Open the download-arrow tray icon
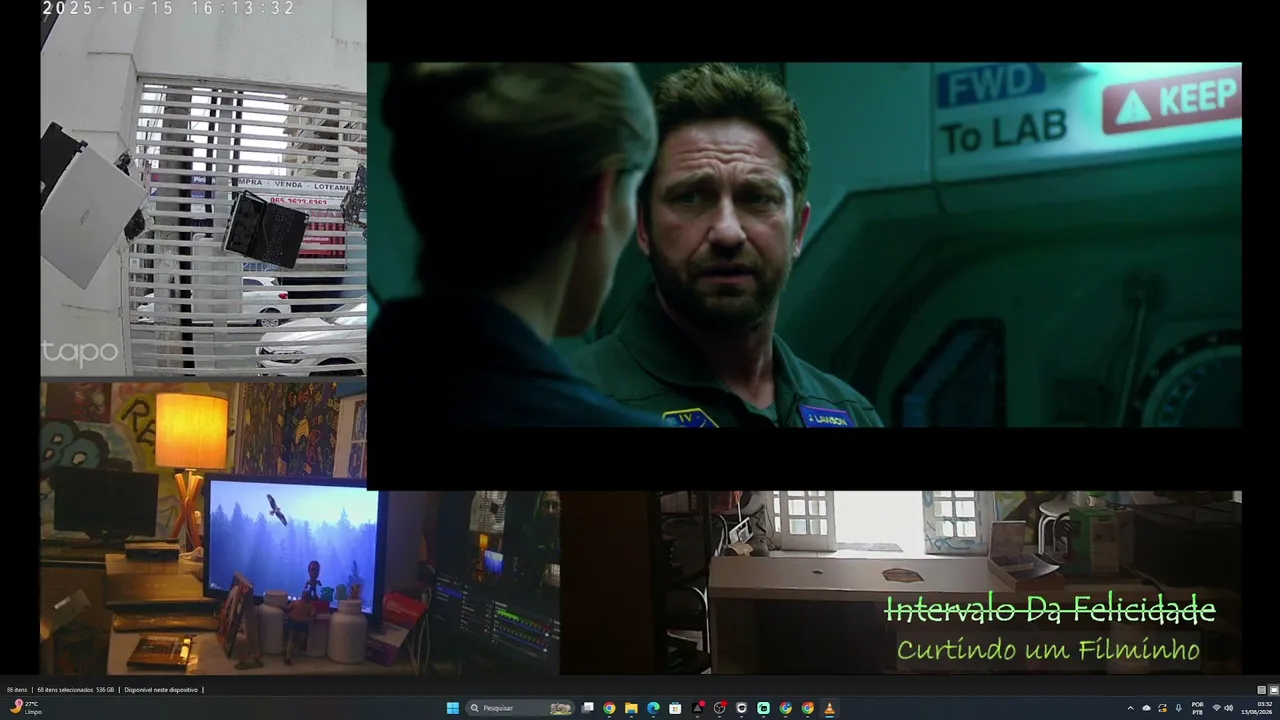Viewport: 1280px width, 720px height. [x=1179, y=708]
